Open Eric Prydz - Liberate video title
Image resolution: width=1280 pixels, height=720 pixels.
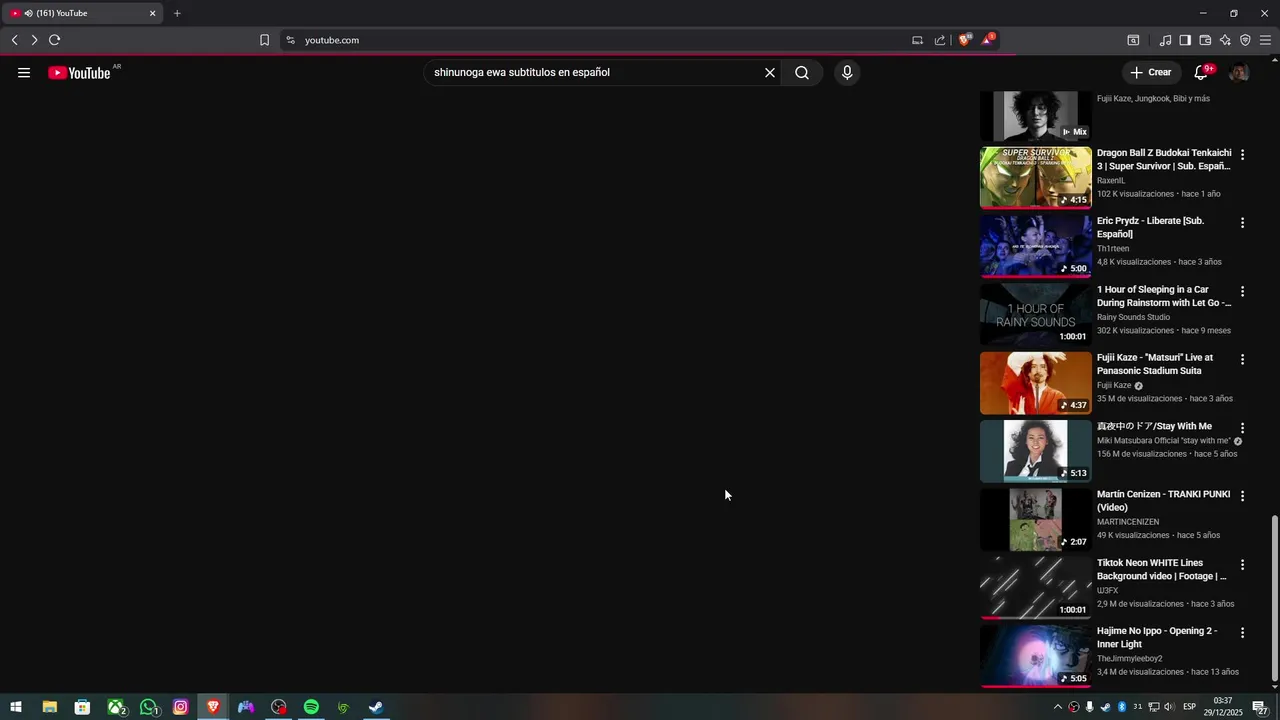[1150, 228]
